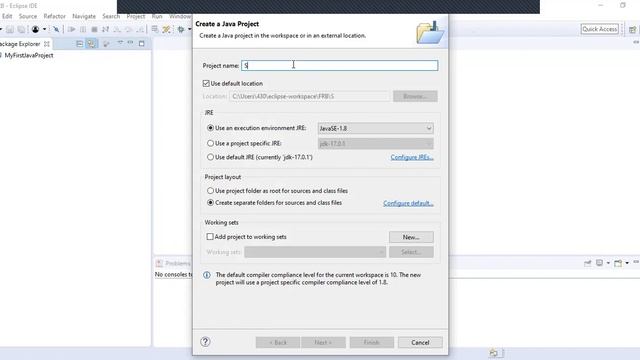Click the Disconnect debug icon
Screen dimensions: 640x360
coord(105,29)
